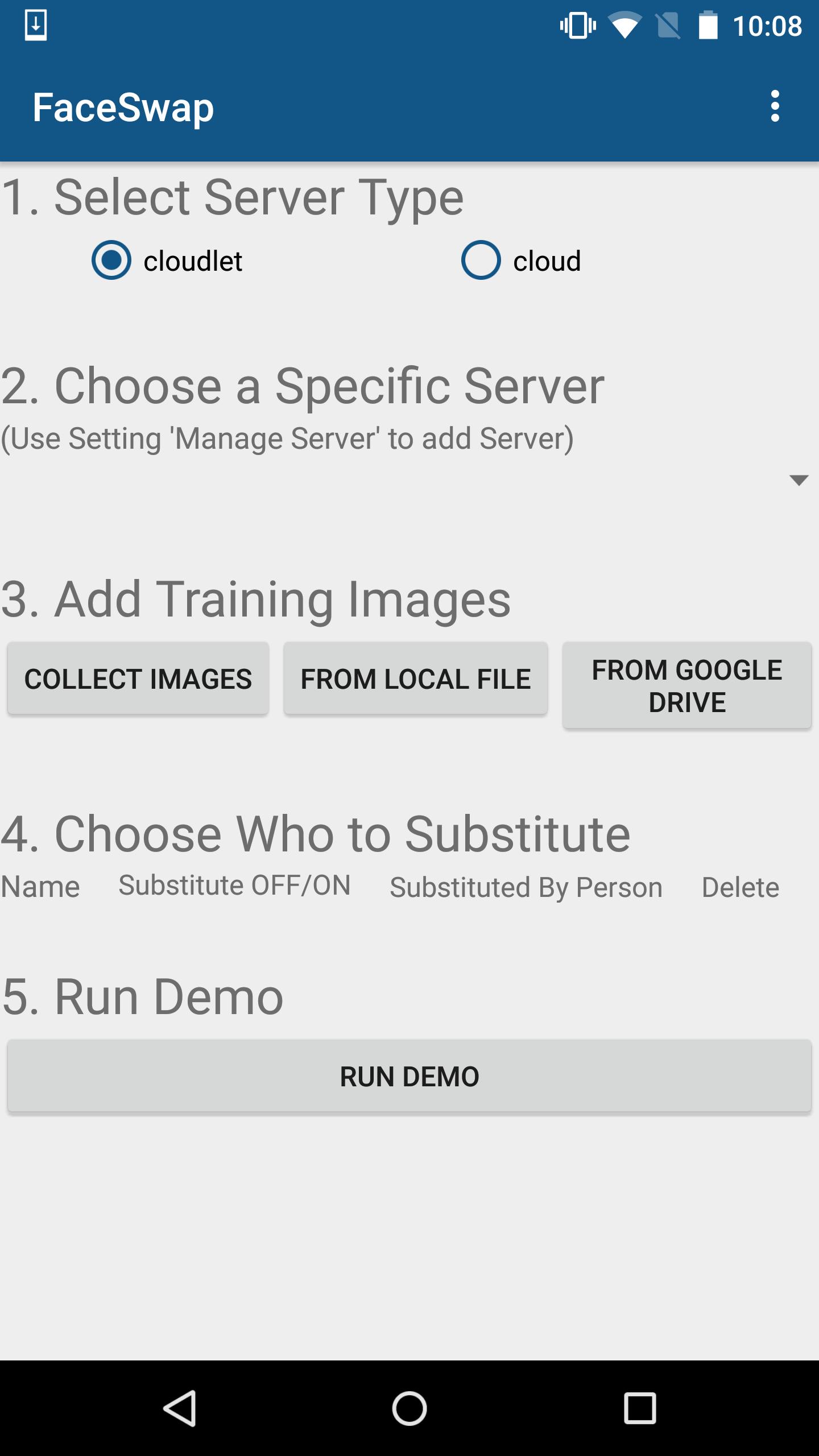Expand the specific server dropdown arrow
The image size is (819, 1456).
coord(799,480)
